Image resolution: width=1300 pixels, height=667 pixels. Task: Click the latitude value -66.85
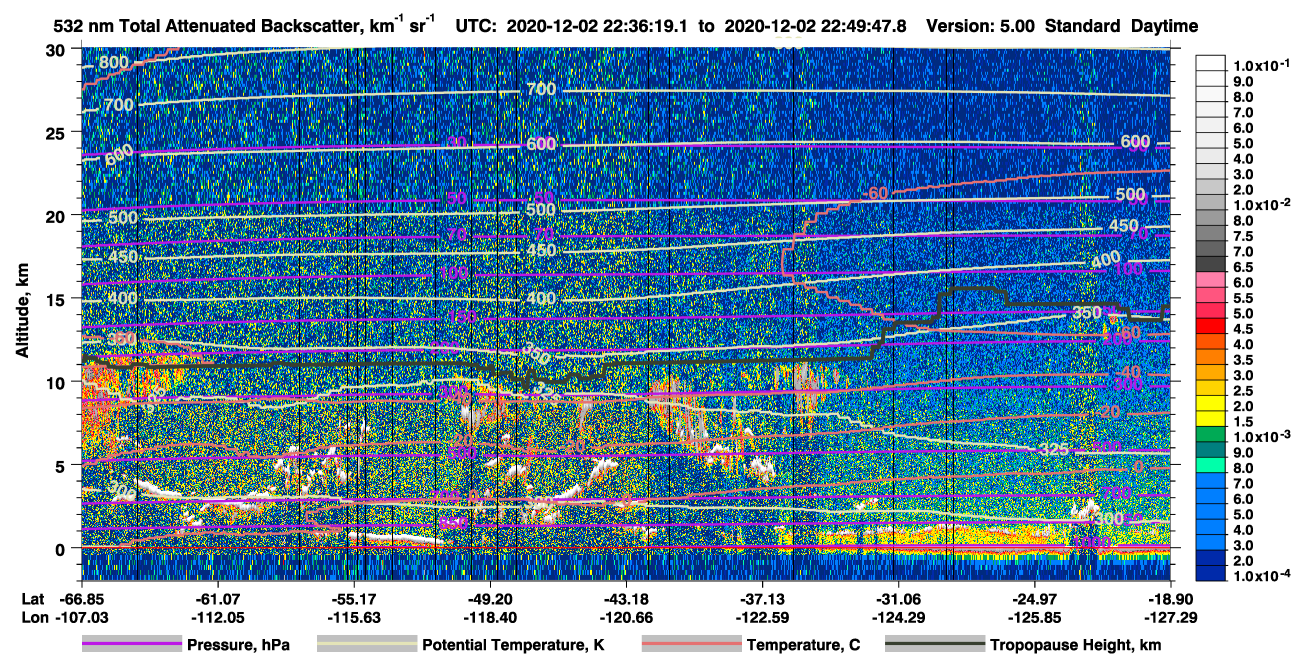click(x=83, y=599)
